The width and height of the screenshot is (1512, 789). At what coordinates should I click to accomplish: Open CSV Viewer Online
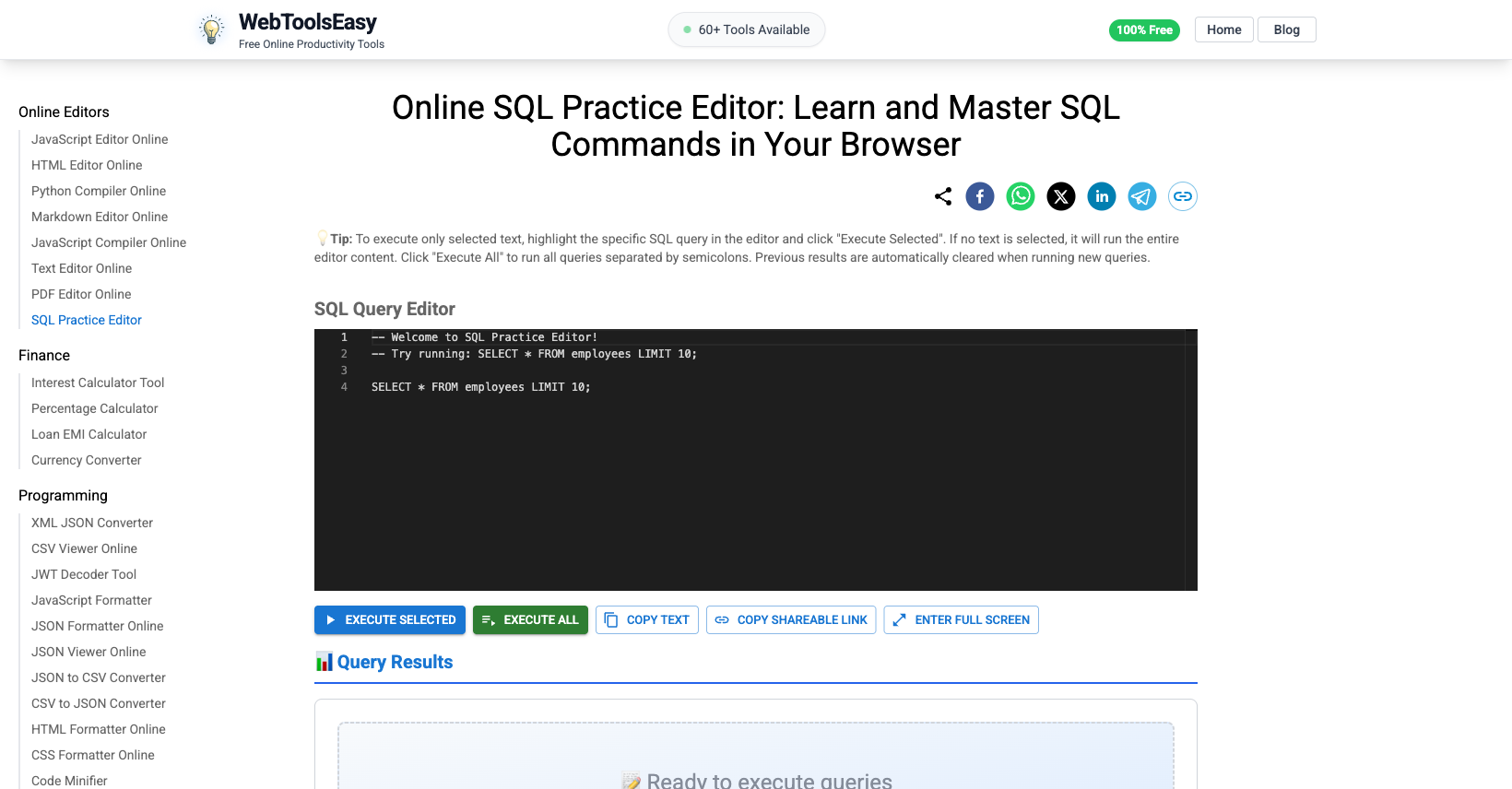pyautogui.click(x=84, y=548)
